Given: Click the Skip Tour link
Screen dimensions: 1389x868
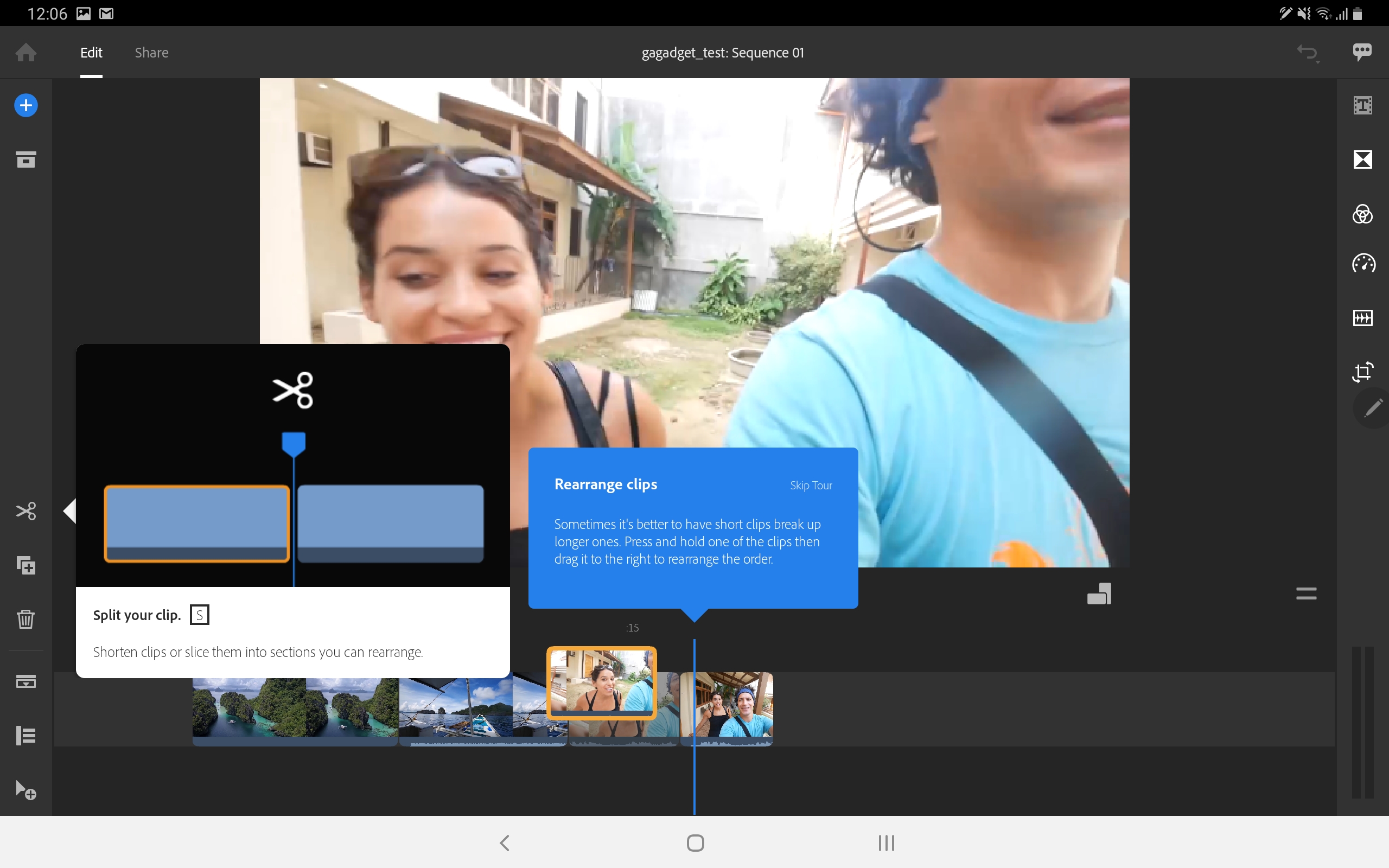Looking at the screenshot, I should click(x=811, y=485).
